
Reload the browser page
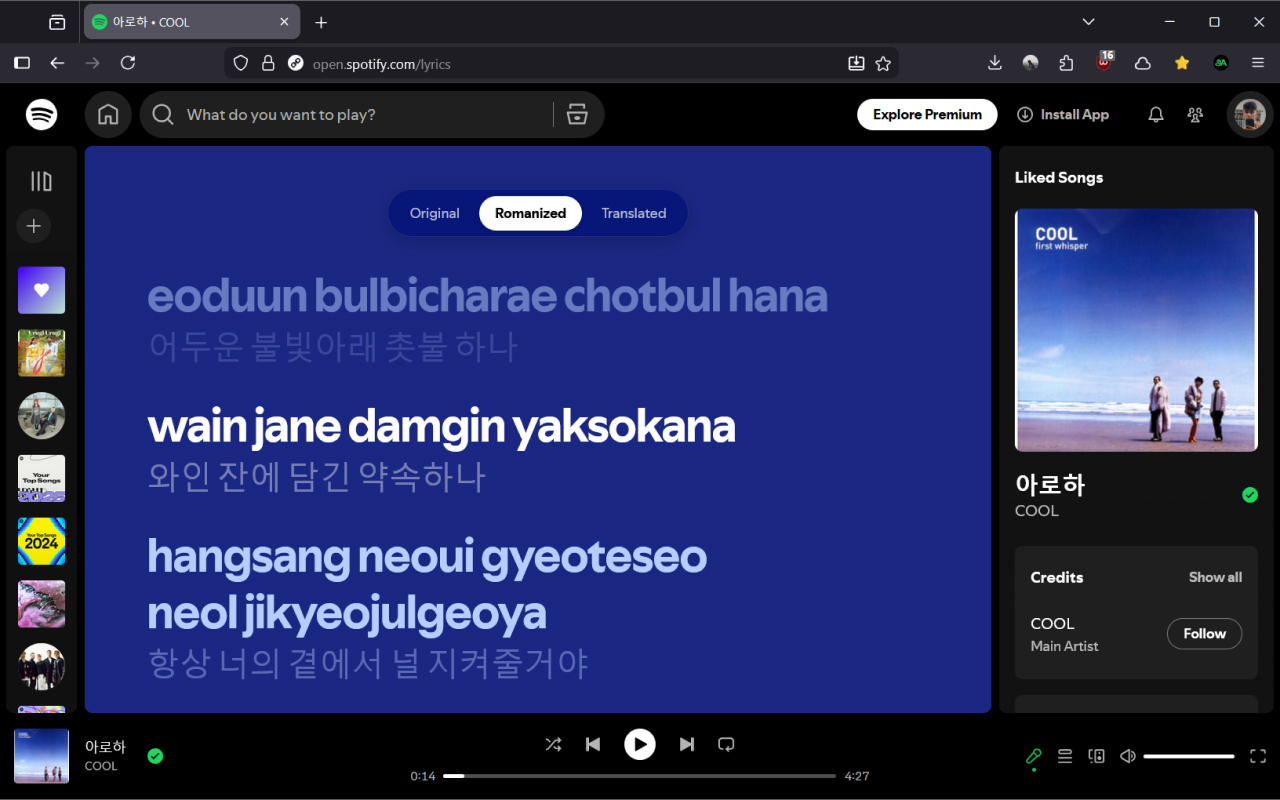[x=128, y=63]
